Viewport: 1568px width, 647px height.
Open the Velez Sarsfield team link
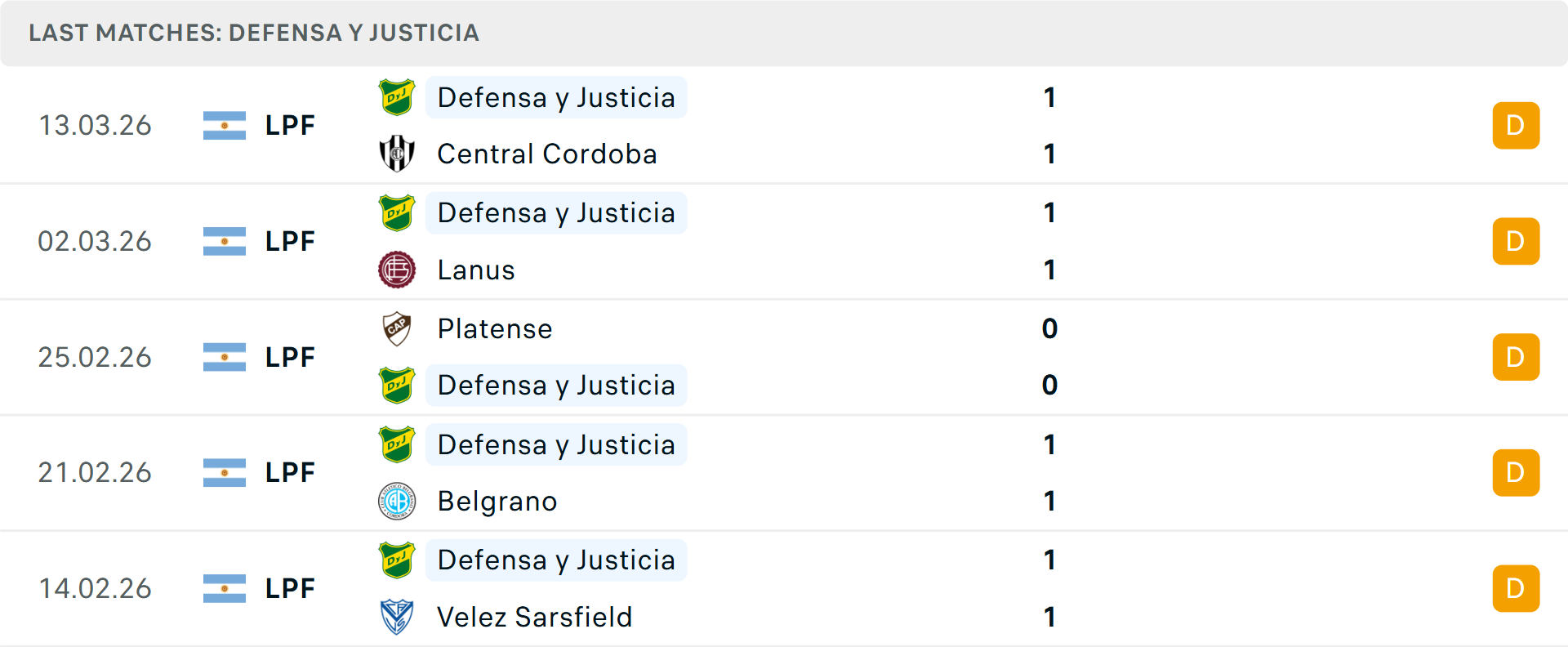[535, 617]
